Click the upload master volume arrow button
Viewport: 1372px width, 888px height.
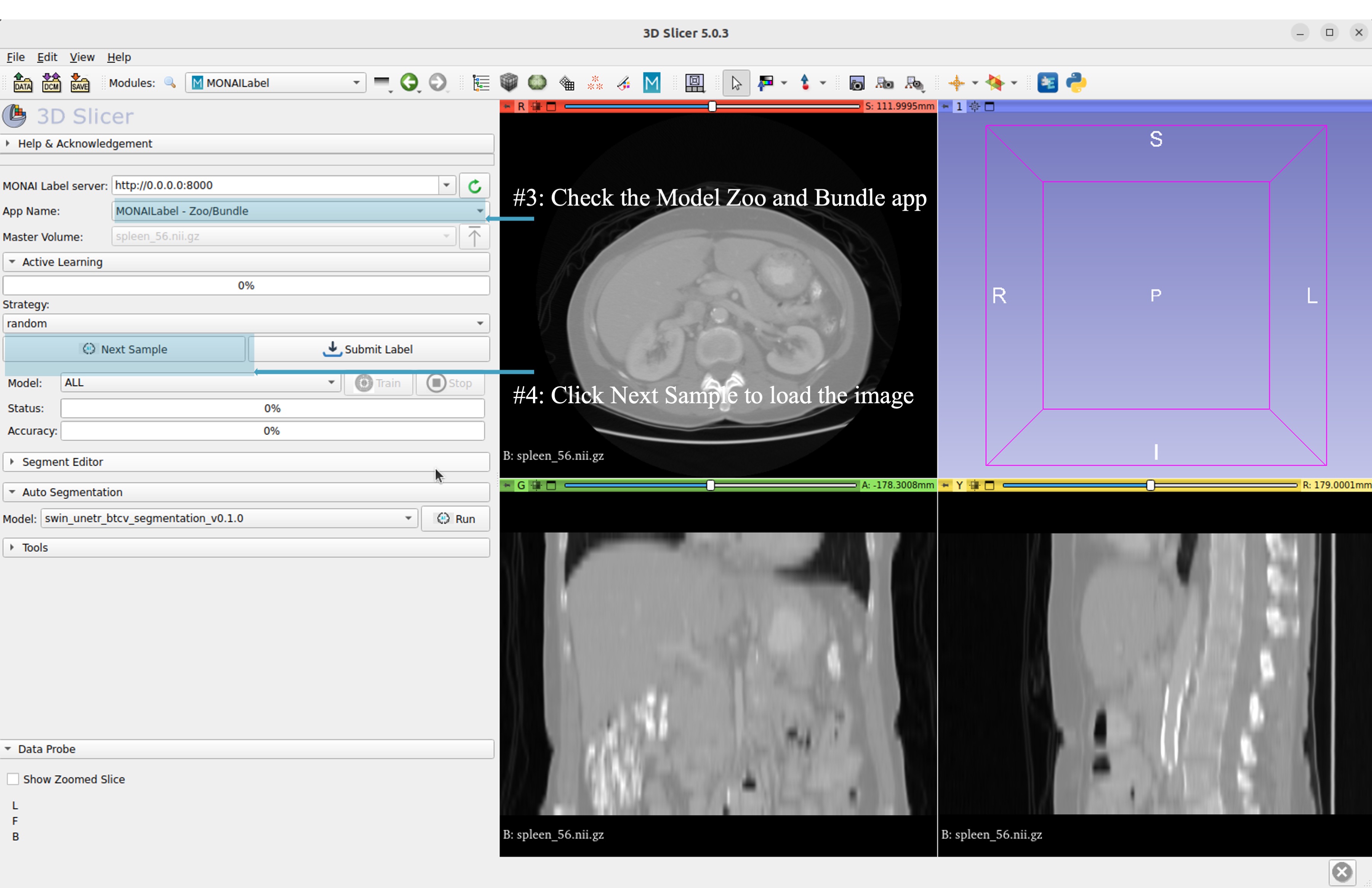point(474,236)
